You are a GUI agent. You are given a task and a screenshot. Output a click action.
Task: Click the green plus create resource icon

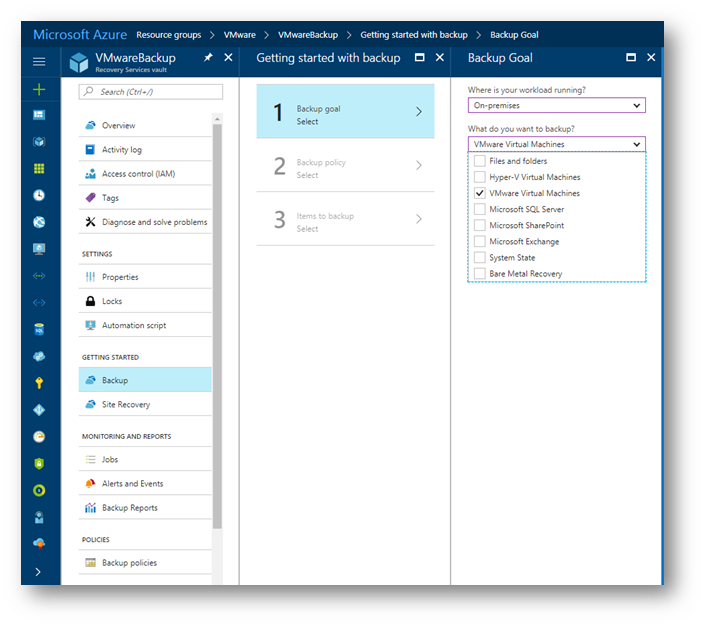coord(39,90)
